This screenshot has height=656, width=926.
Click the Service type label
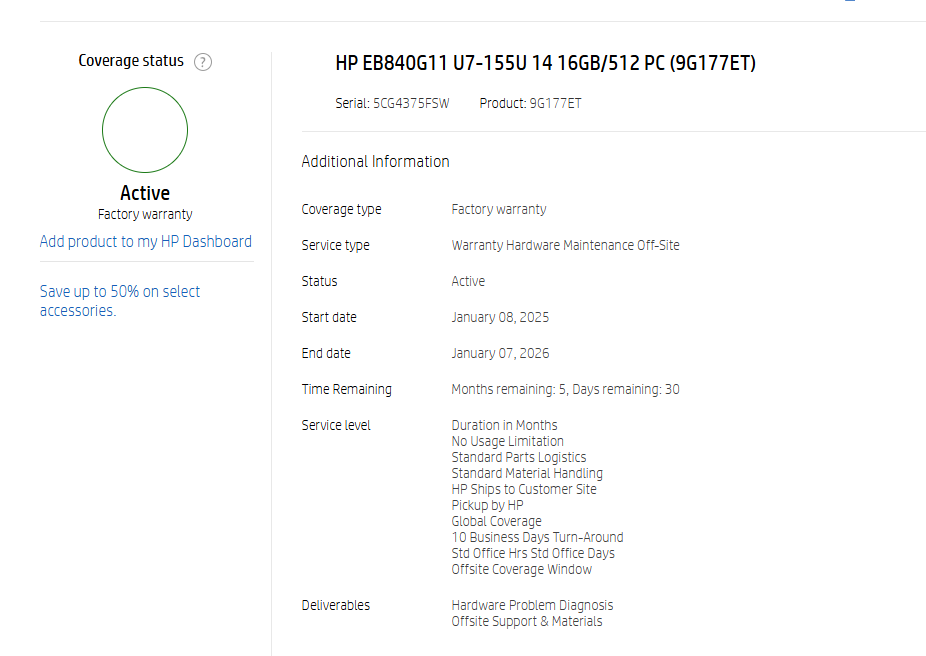pos(335,246)
